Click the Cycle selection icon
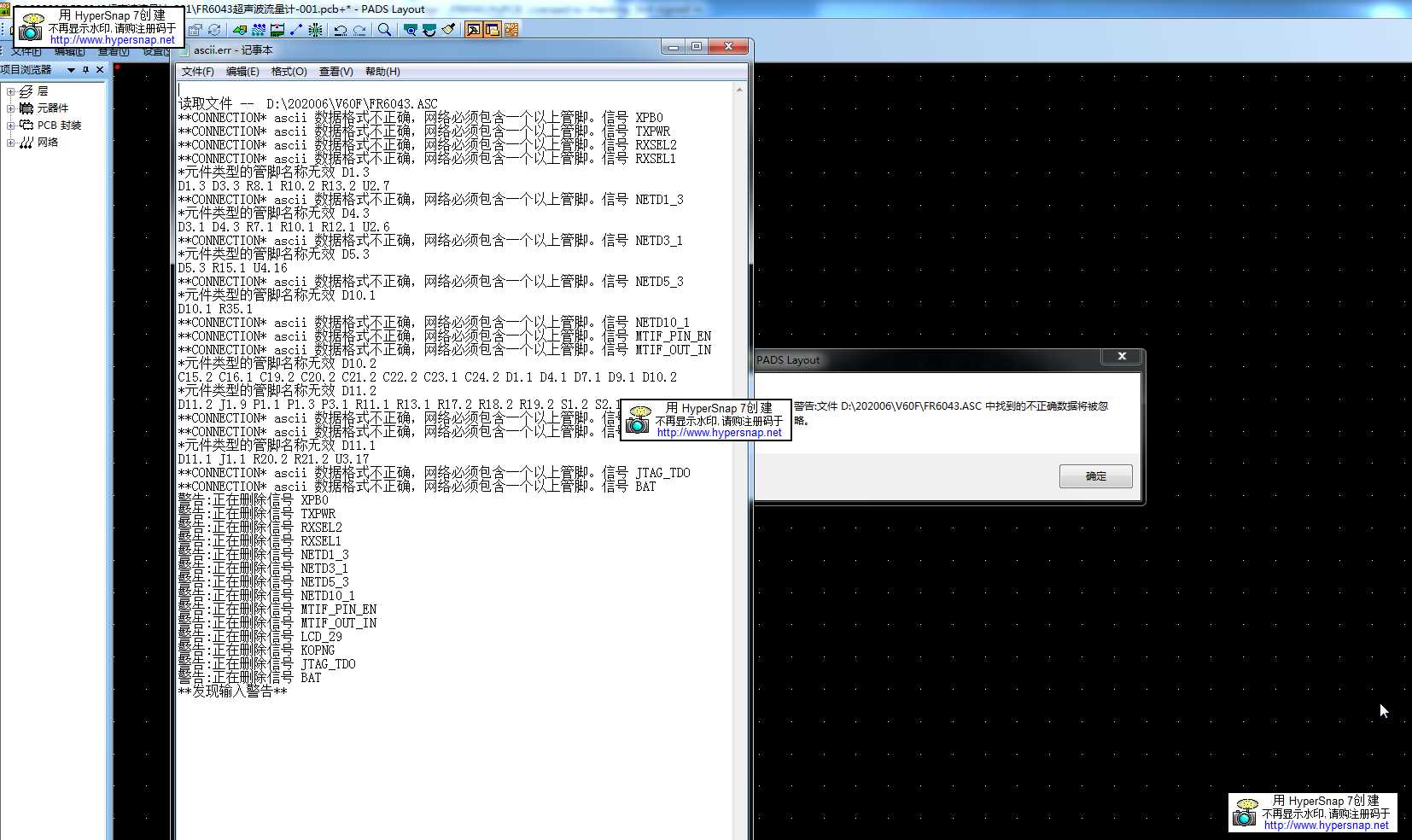Viewport: 1412px width, 840px height. click(214, 30)
